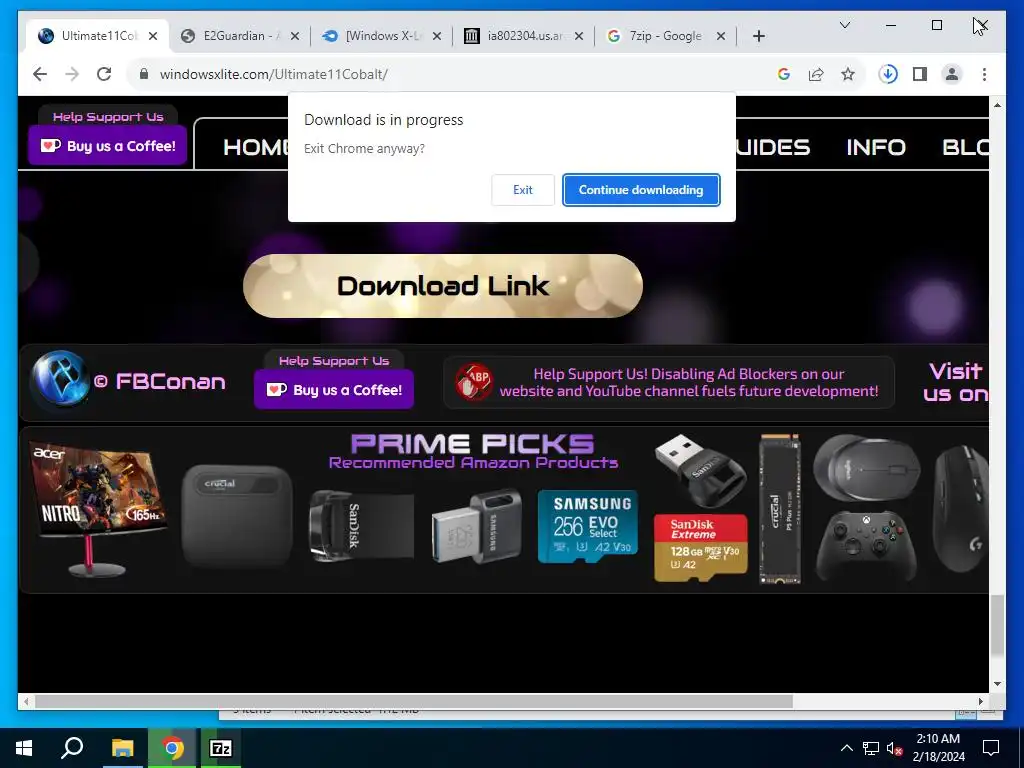Click the horizontal scrollbar thumb
The height and width of the screenshot is (768, 1024).
413,701
